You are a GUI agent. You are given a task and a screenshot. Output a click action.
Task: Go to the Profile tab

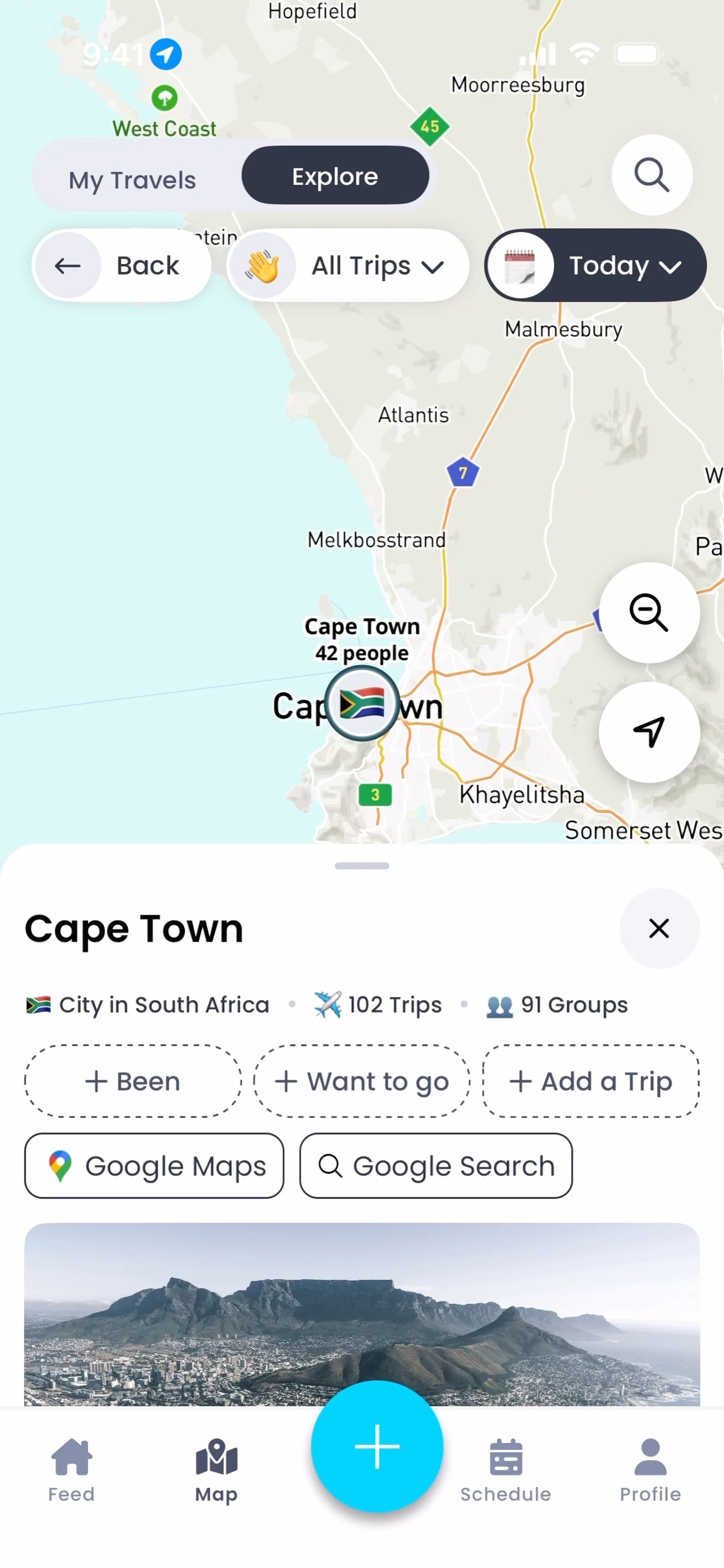point(650,1469)
